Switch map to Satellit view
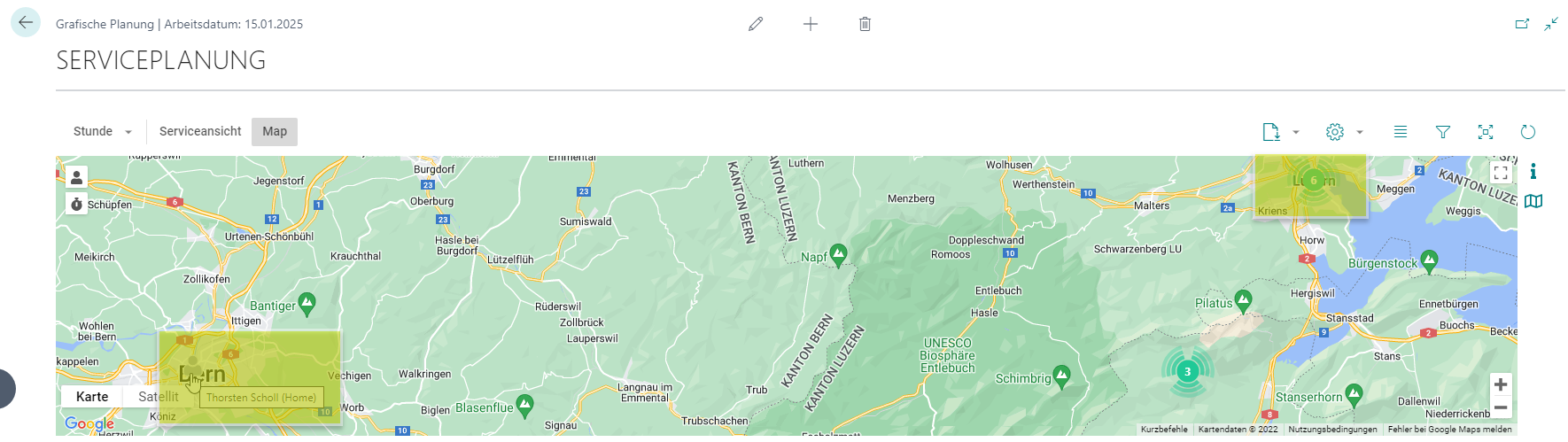 click(159, 397)
